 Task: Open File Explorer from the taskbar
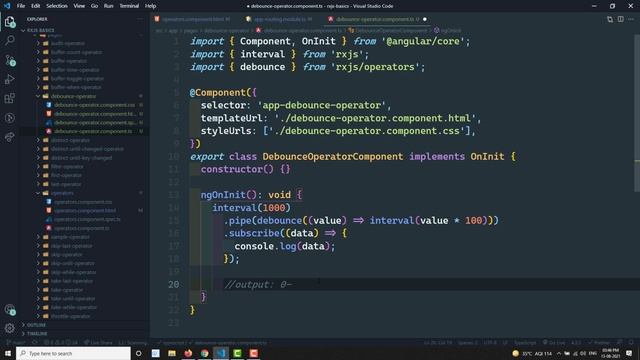(x=172, y=353)
